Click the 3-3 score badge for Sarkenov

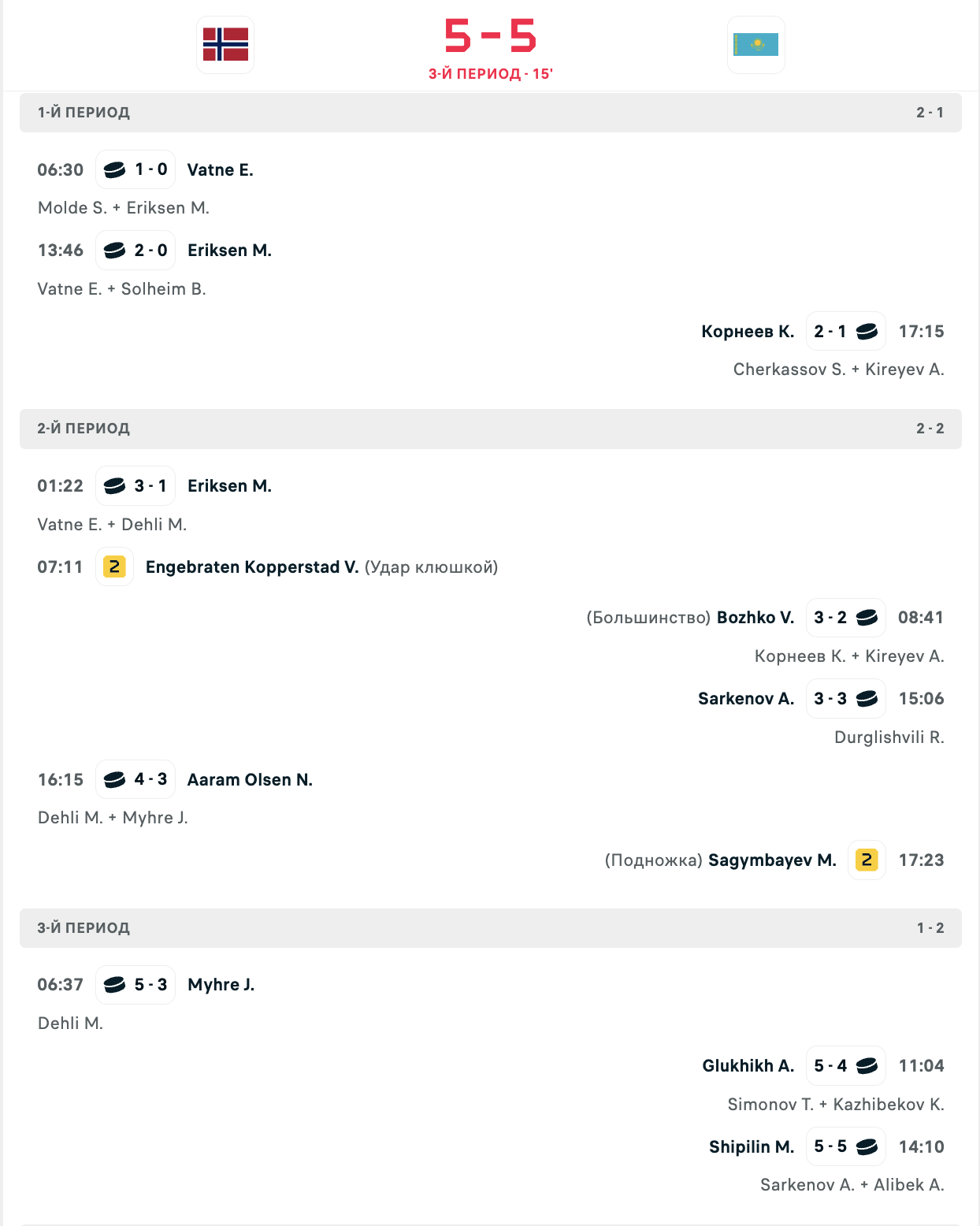[830, 699]
